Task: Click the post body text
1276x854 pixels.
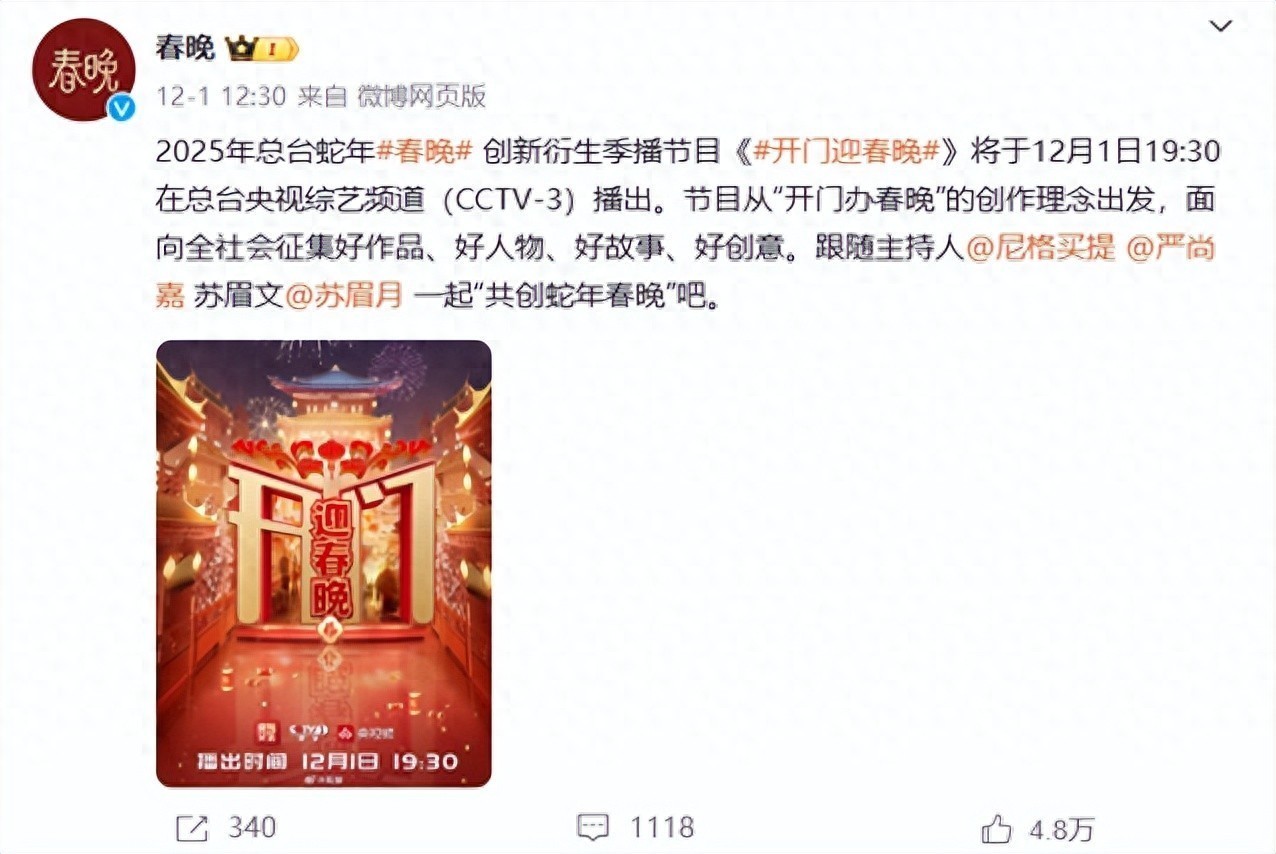Action: (x=686, y=224)
